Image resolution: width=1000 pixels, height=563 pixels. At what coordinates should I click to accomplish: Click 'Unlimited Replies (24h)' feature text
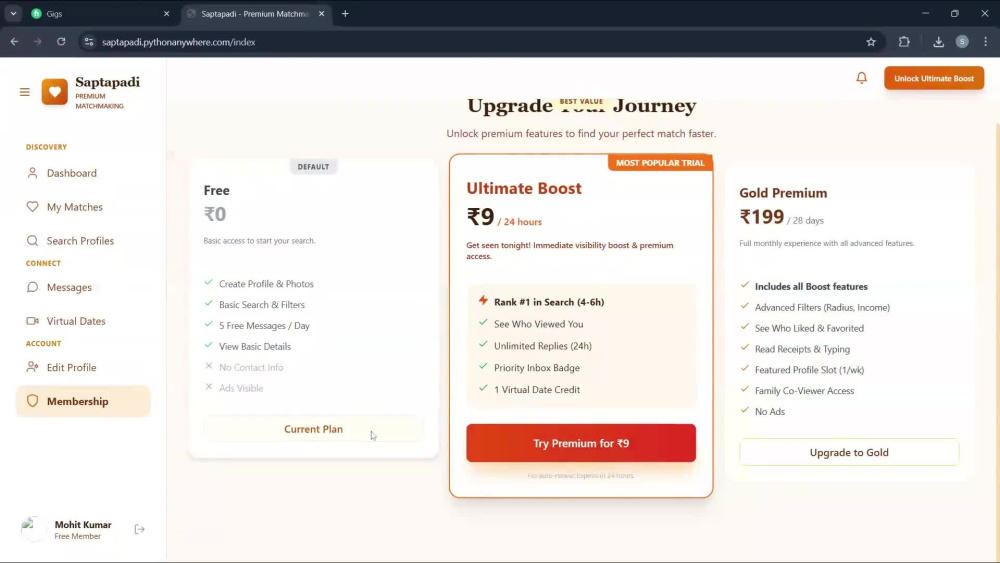543,346
